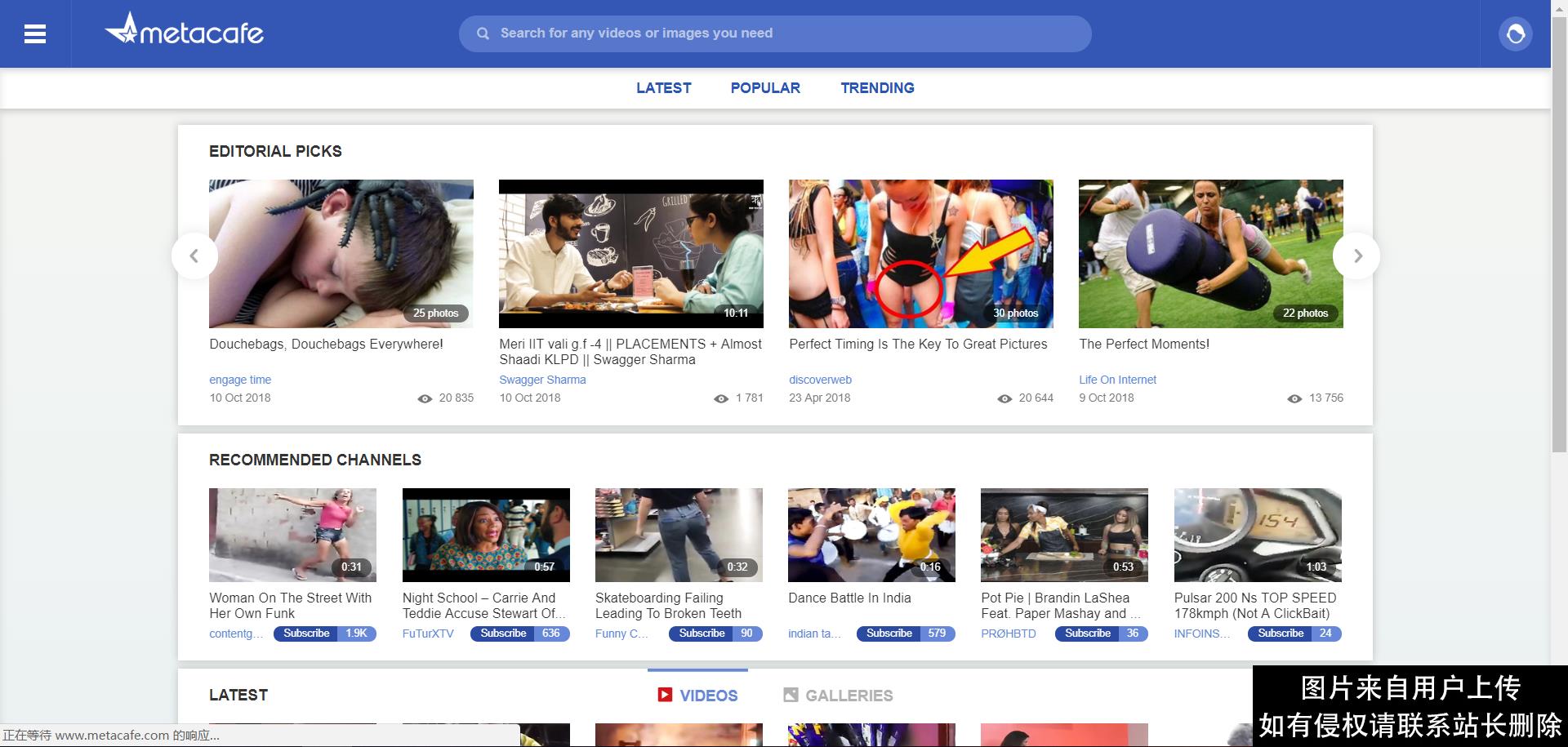The width and height of the screenshot is (1568, 747).
Task: Select the Latest tab
Action: click(x=663, y=88)
